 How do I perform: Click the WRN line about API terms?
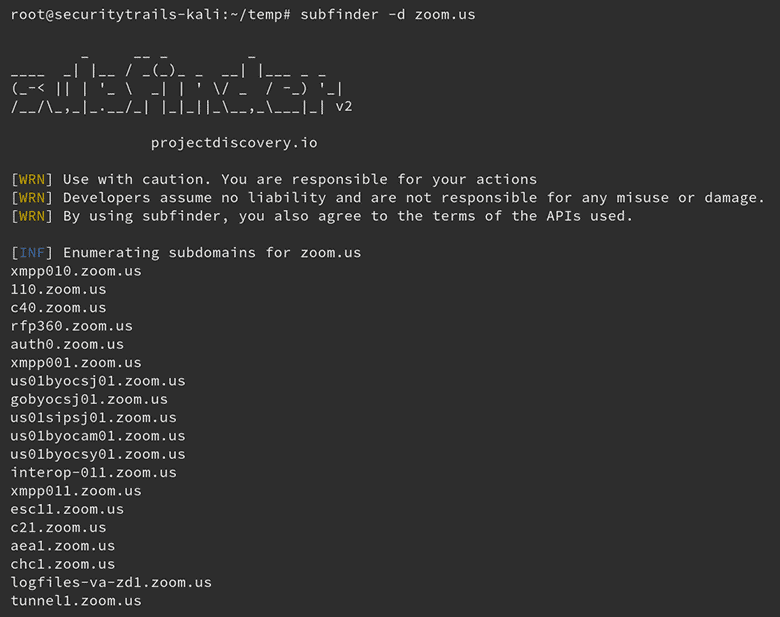322,216
